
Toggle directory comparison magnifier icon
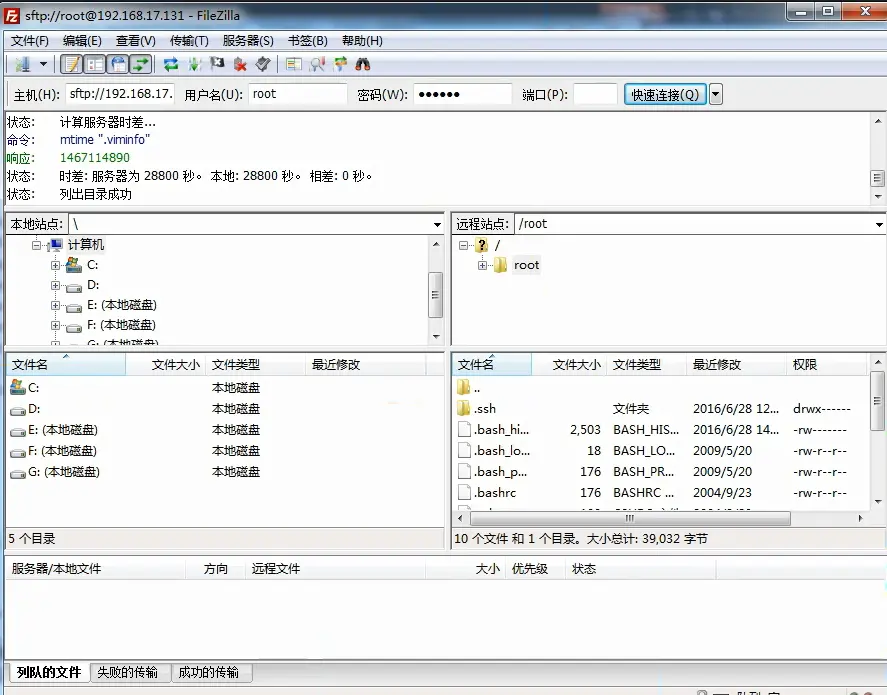click(x=317, y=64)
